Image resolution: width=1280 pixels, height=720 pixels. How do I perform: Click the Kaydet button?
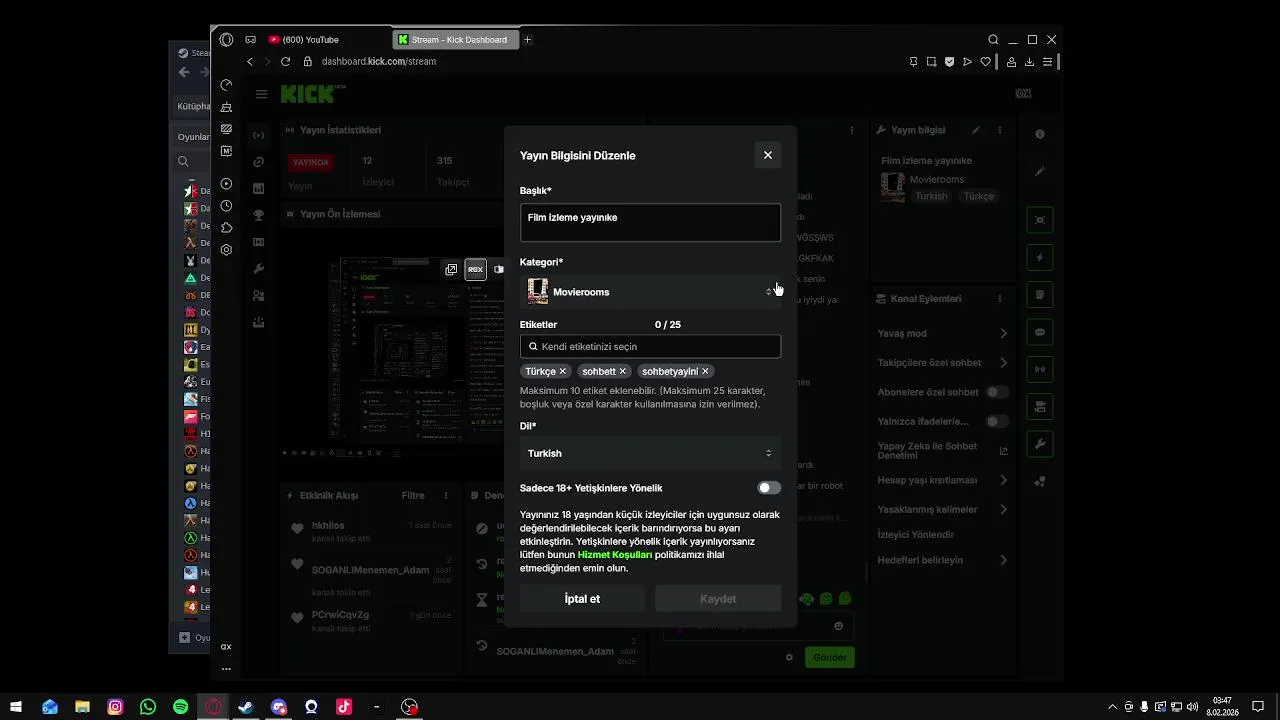point(718,599)
